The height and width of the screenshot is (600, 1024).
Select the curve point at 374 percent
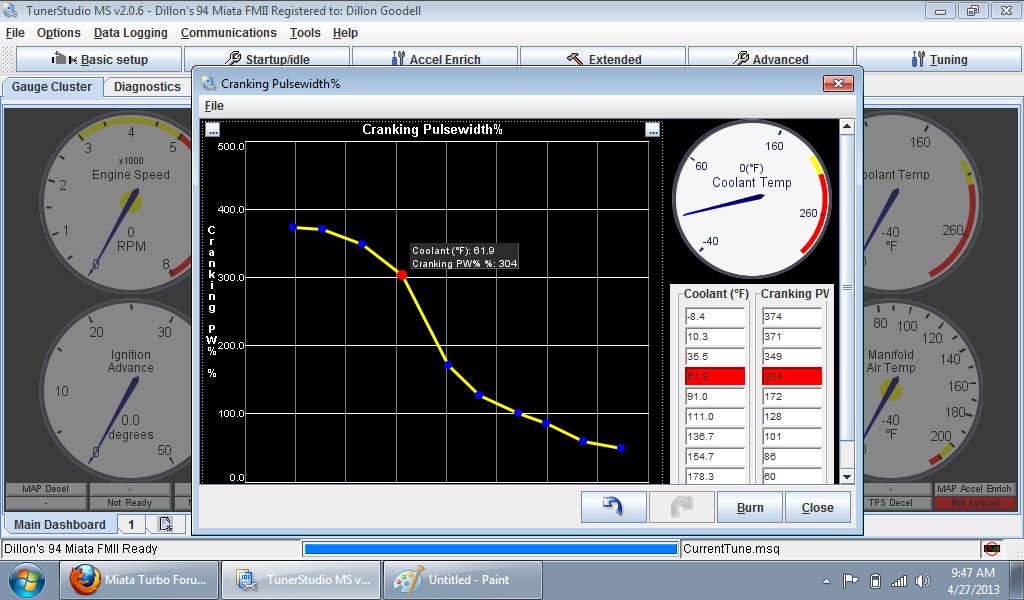pos(293,227)
